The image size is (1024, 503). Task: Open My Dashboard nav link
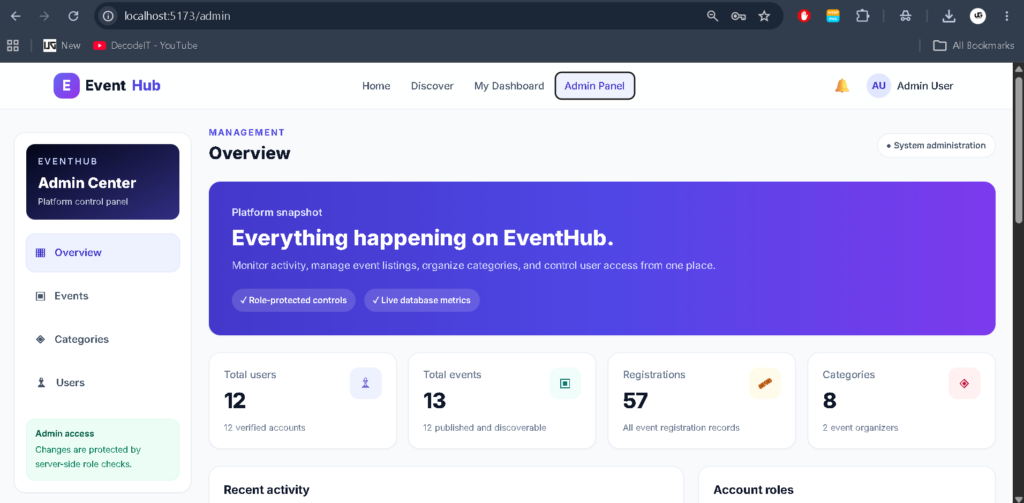coord(509,86)
